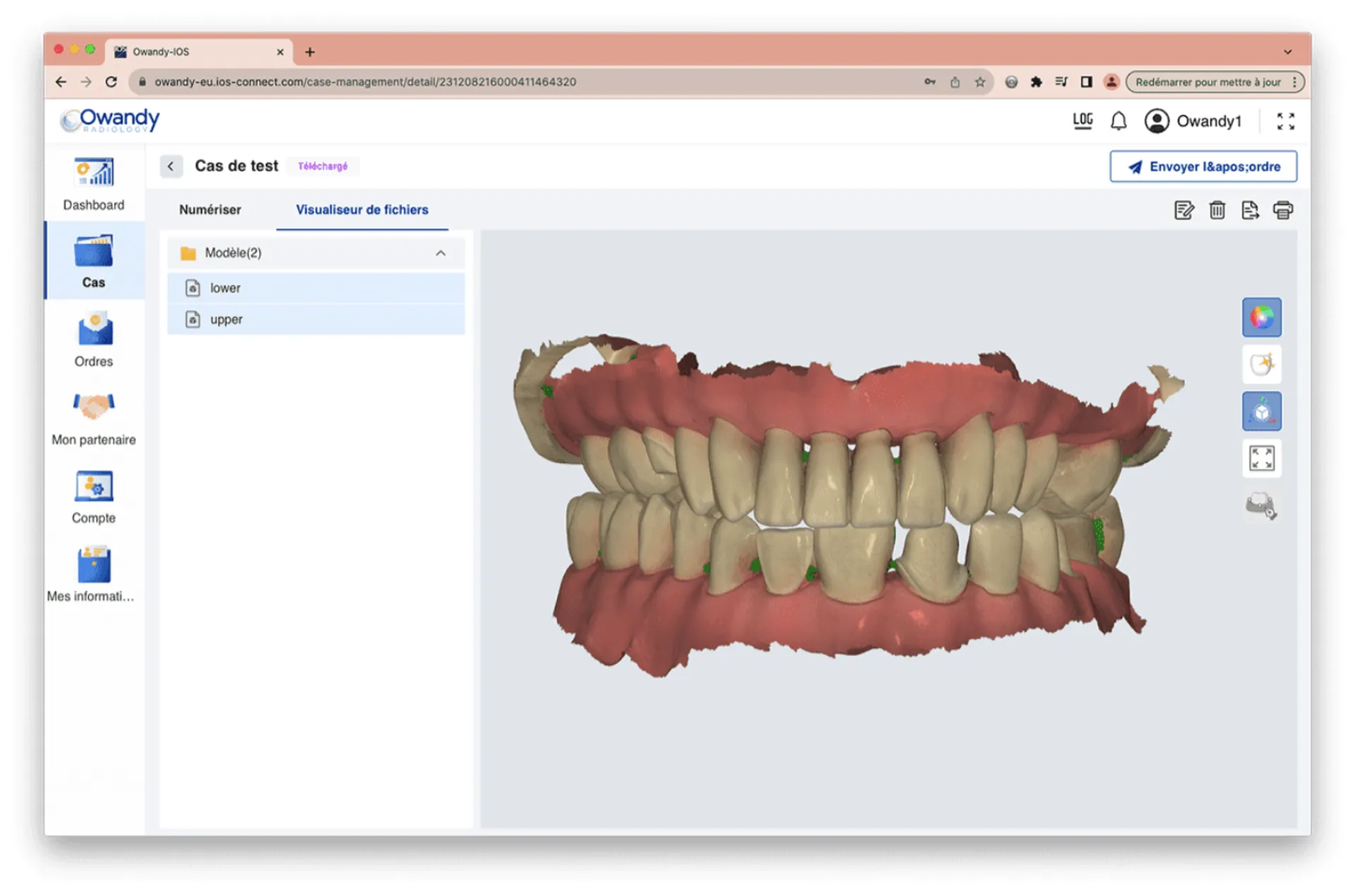Export the case file icon
This screenshot has width=1359, height=896.
(1250, 209)
